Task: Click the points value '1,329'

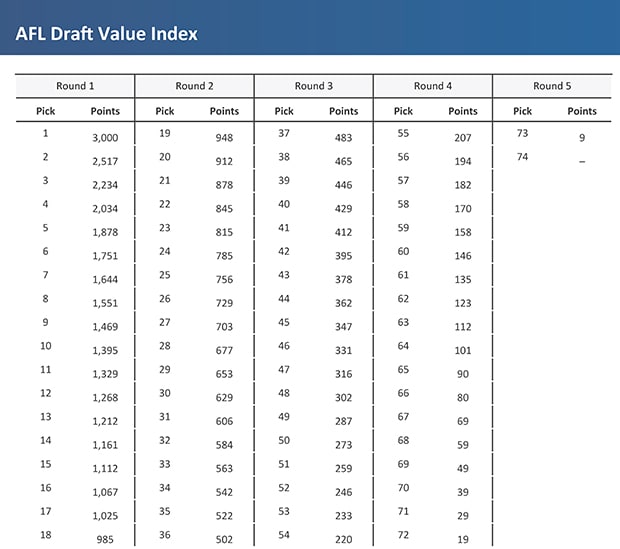Action: pos(105,374)
